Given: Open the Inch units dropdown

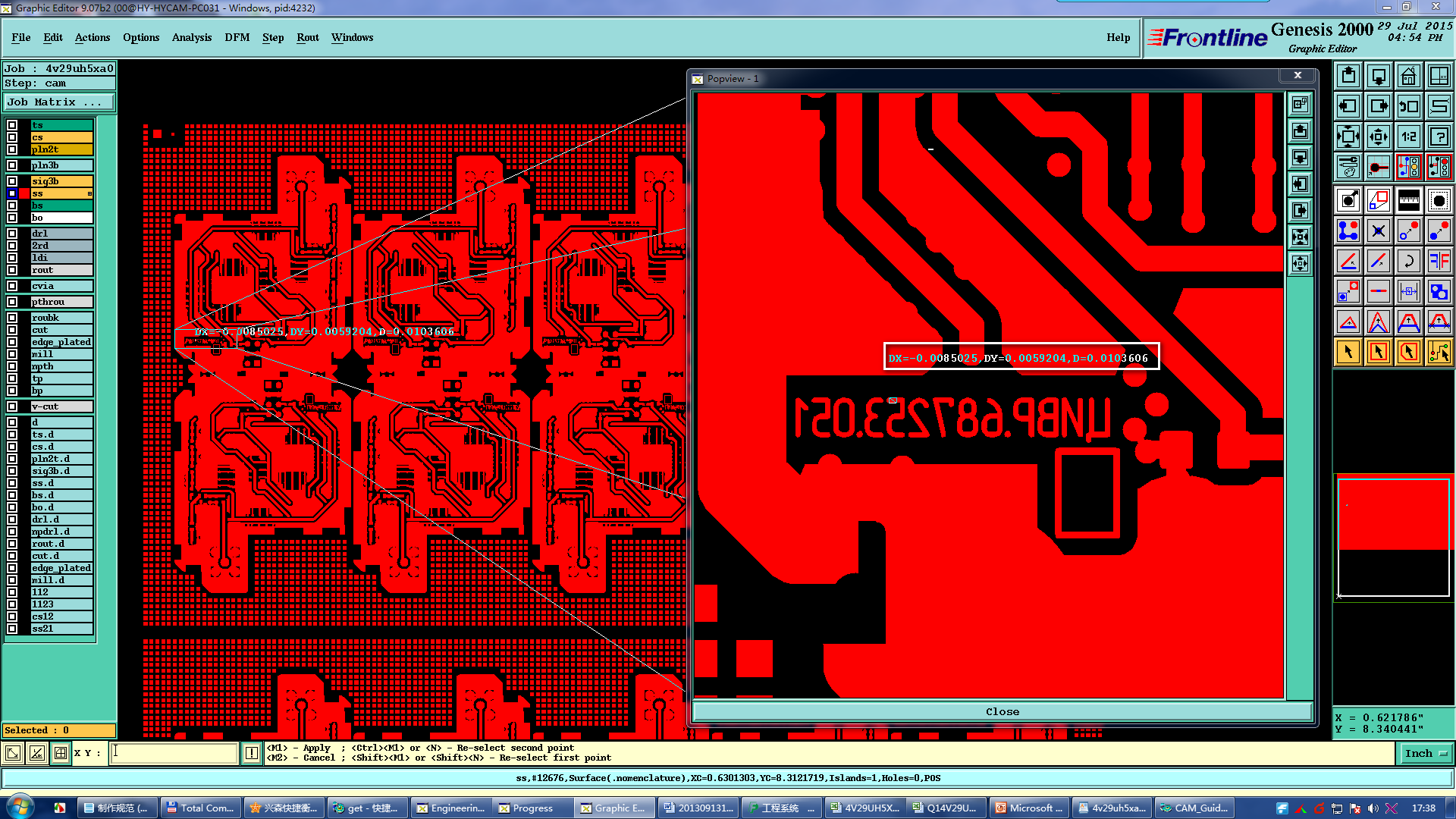Looking at the screenshot, I should pos(1426,753).
